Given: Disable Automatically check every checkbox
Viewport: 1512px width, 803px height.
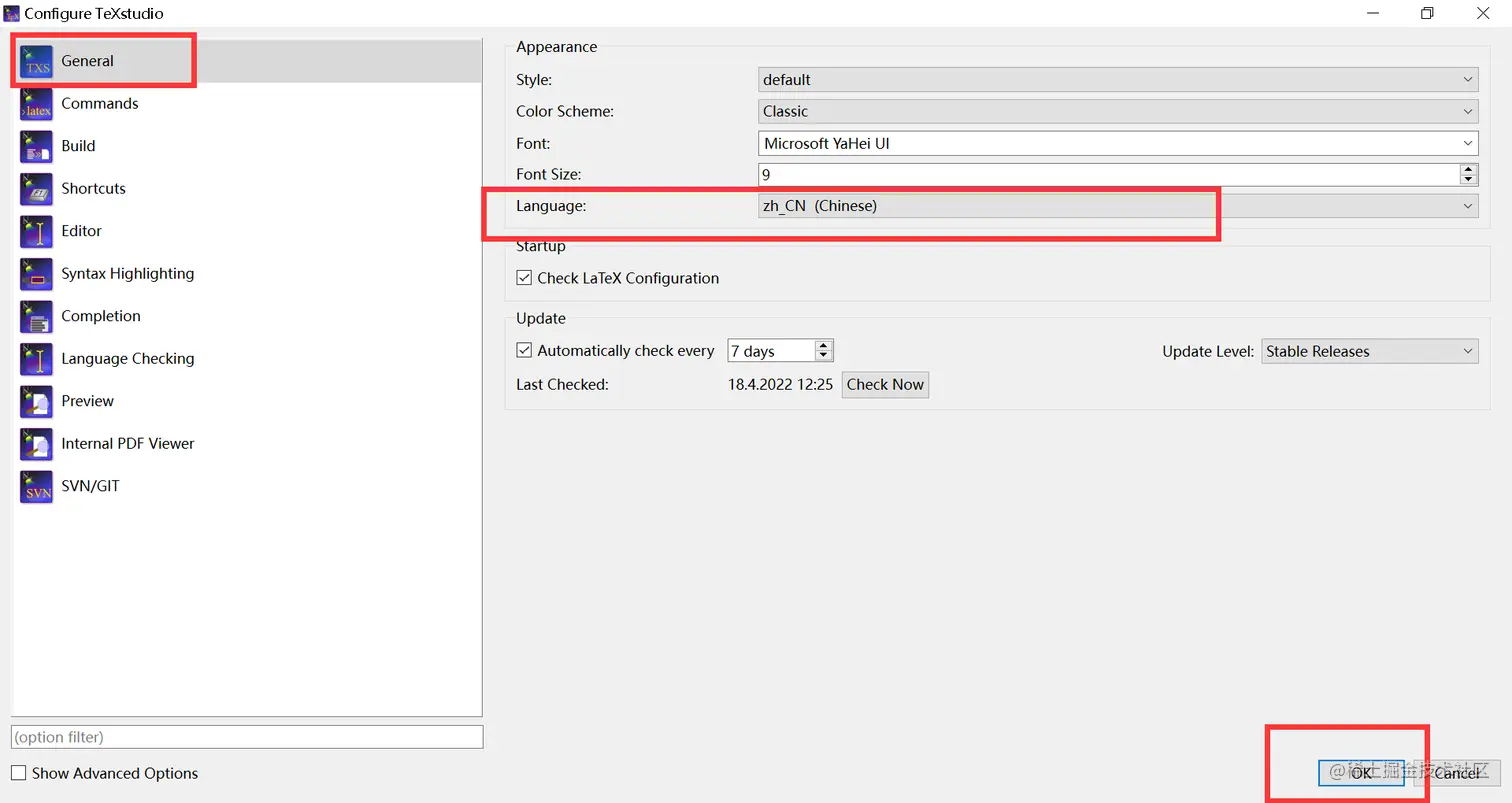Looking at the screenshot, I should point(524,351).
